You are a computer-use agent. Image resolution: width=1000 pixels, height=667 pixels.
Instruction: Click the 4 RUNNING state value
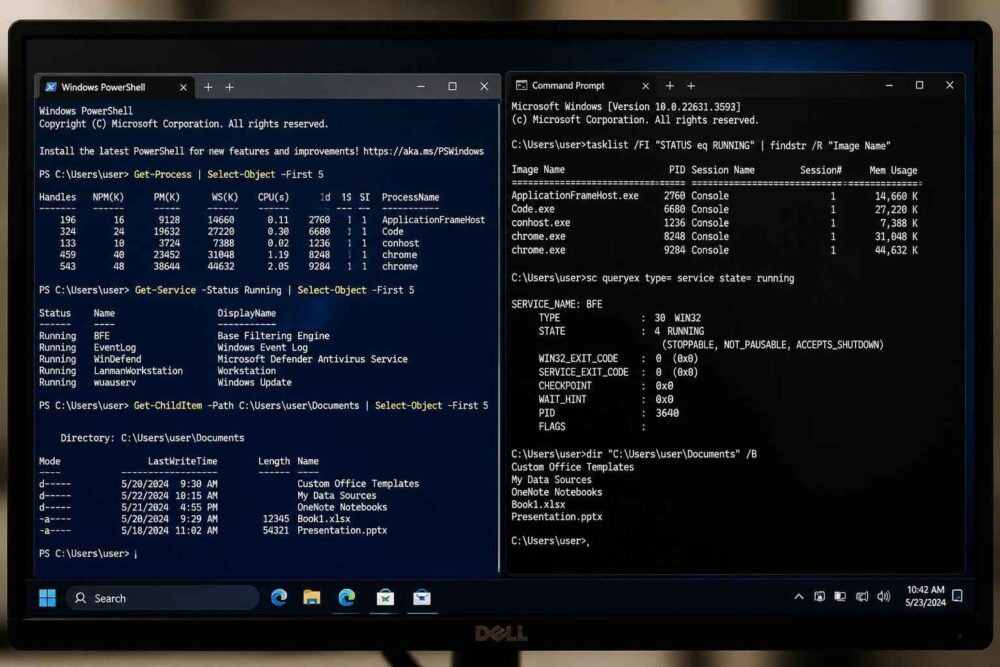pos(679,331)
